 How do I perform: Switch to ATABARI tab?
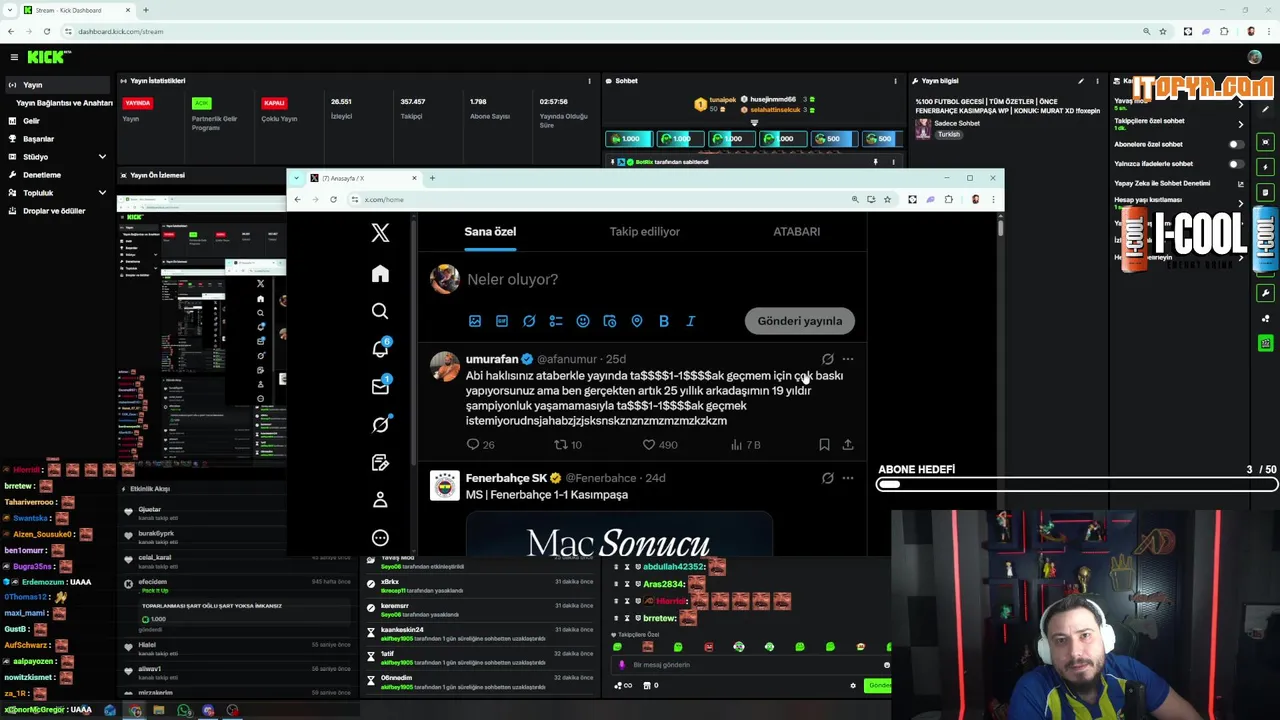[796, 232]
